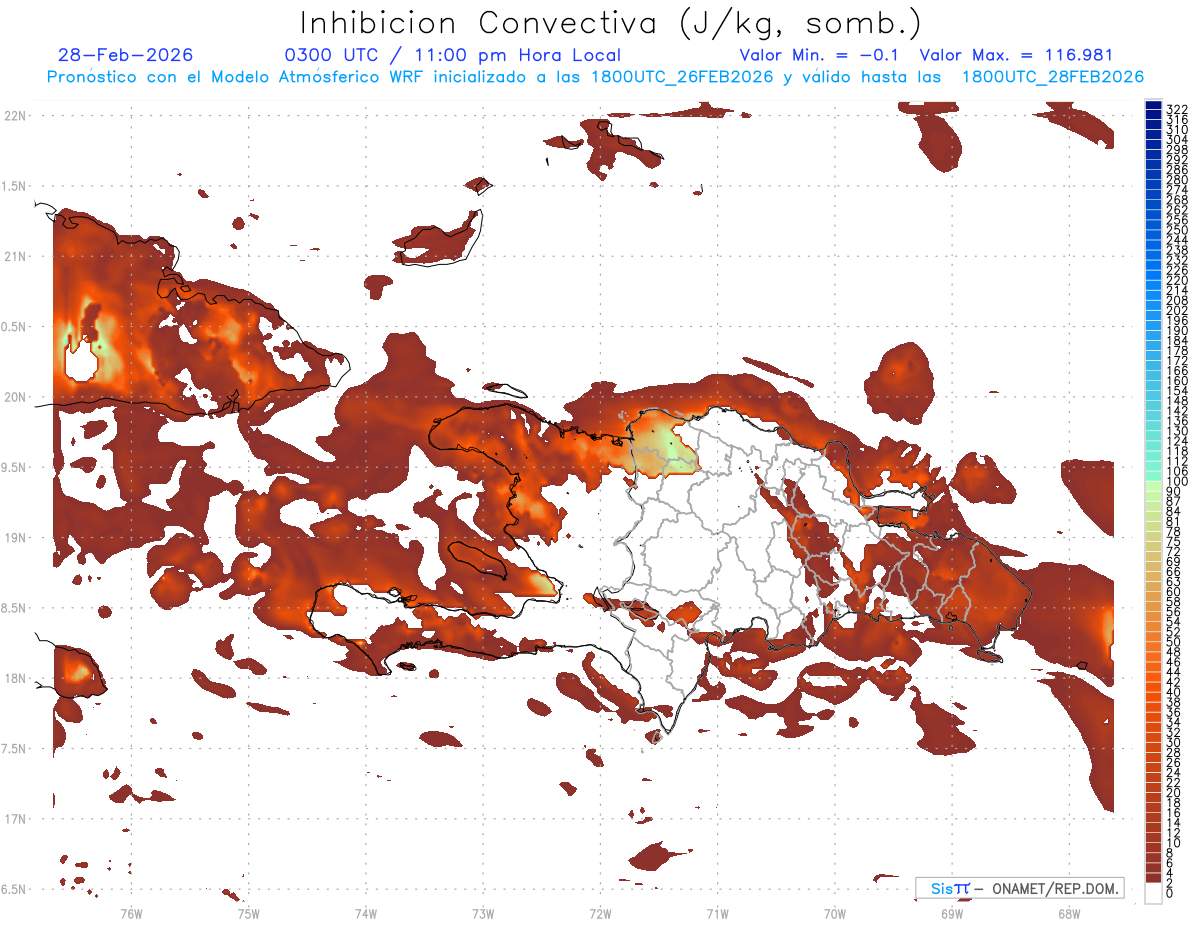1200x927 pixels.
Task: Click the 74W longitude label
Action: click(x=365, y=913)
